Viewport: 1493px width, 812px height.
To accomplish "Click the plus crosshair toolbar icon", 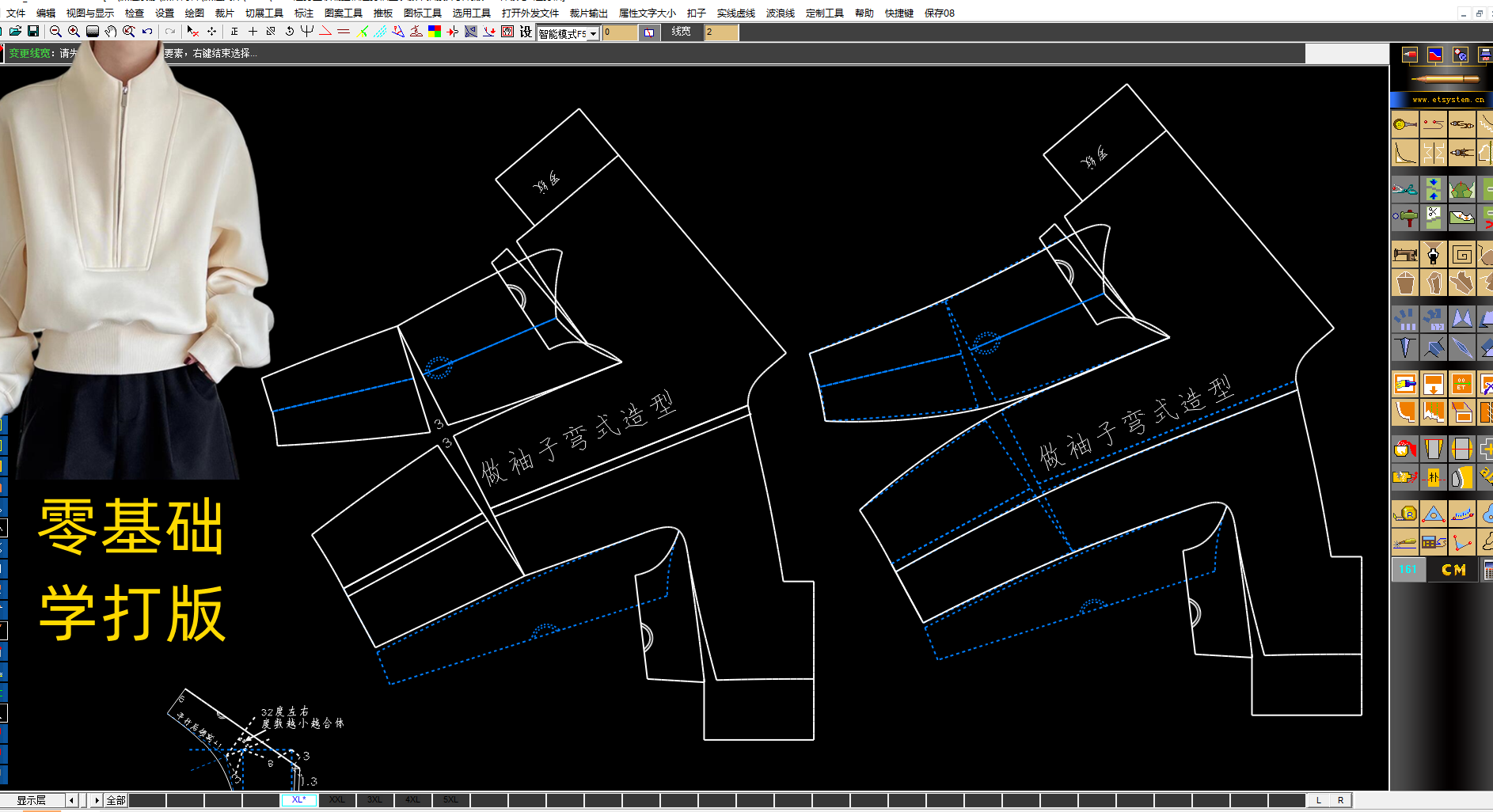I will (x=253, y=32).
